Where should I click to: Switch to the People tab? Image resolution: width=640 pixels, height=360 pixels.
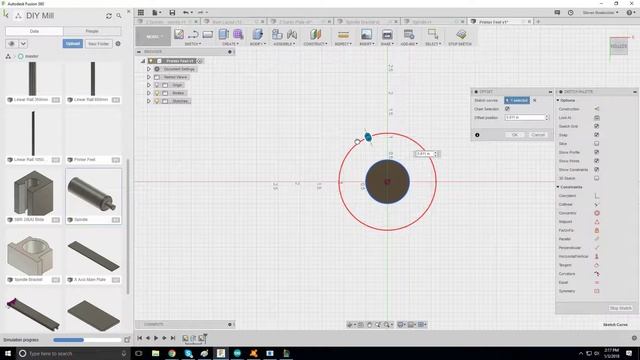coord(92,31)
